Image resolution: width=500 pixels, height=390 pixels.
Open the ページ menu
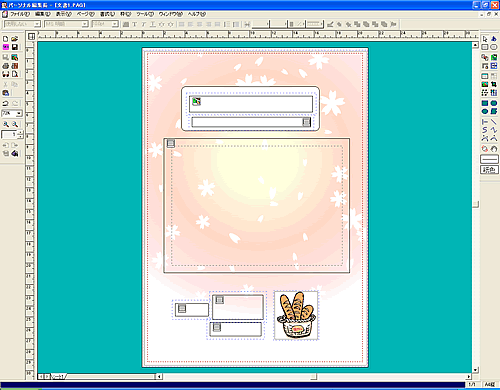[x=86, y=14]
